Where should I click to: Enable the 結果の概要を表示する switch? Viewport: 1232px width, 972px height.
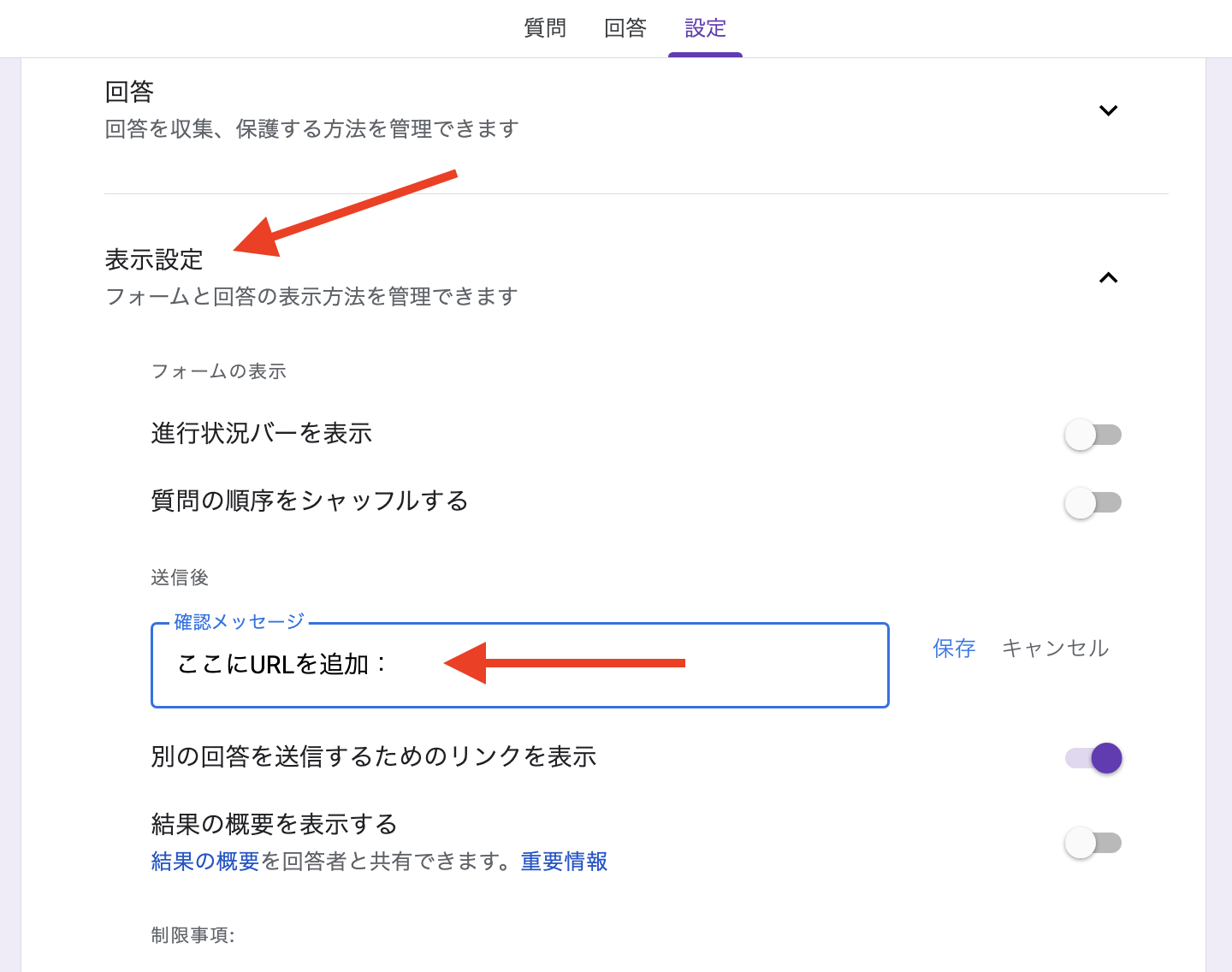coord(1093,843)
